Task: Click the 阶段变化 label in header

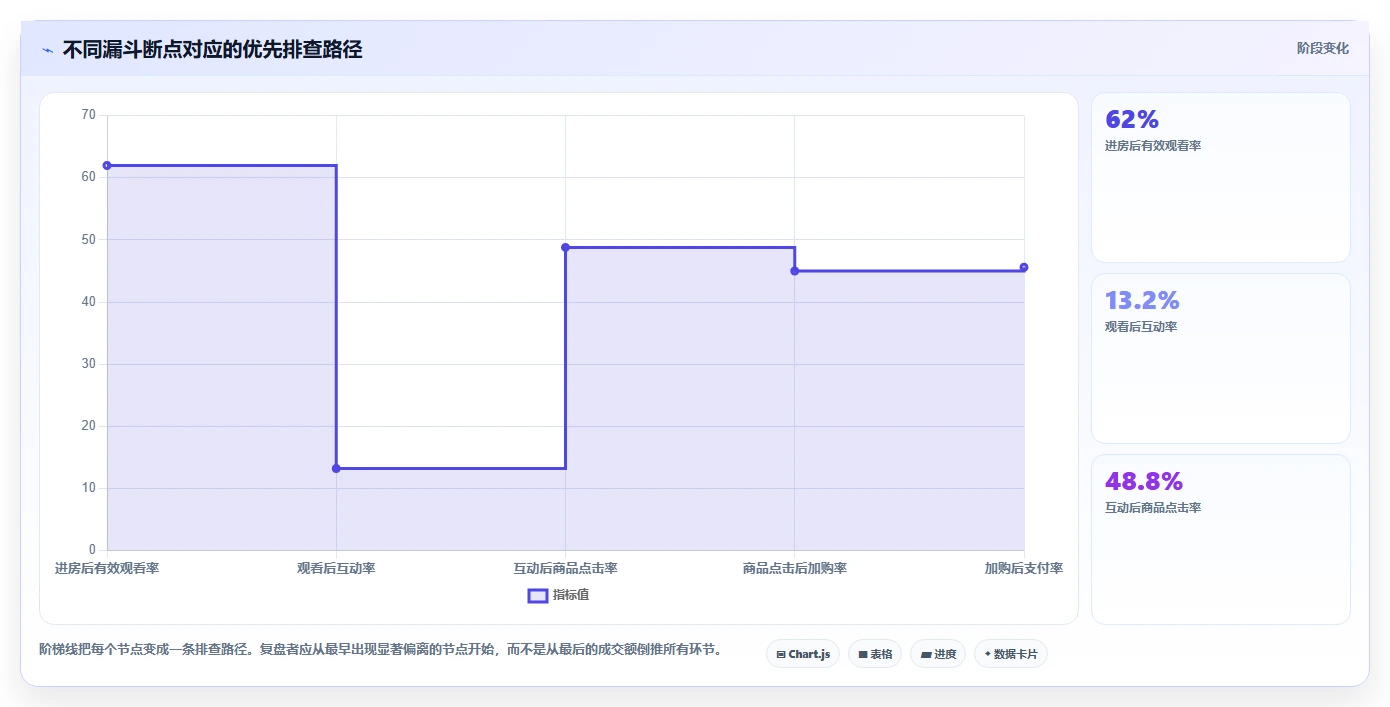Action: tap(1323, 48)
